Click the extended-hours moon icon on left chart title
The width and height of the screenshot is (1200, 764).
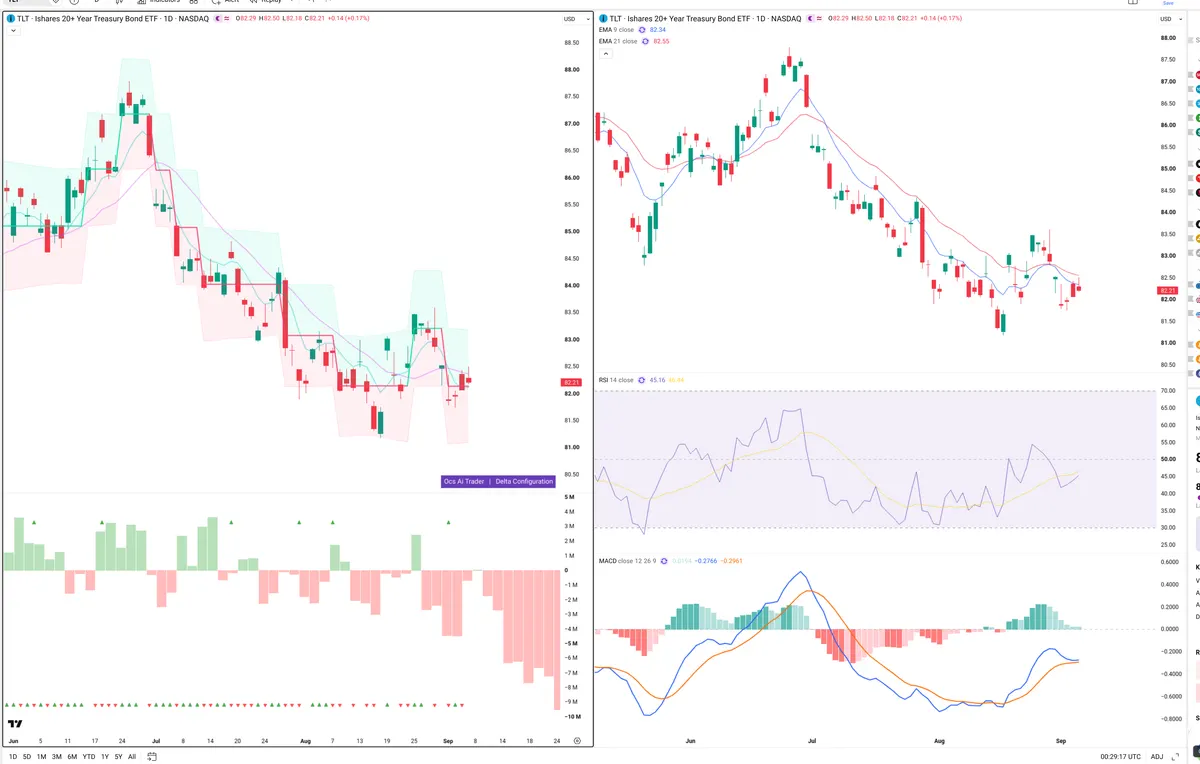[x=216, y=19]
